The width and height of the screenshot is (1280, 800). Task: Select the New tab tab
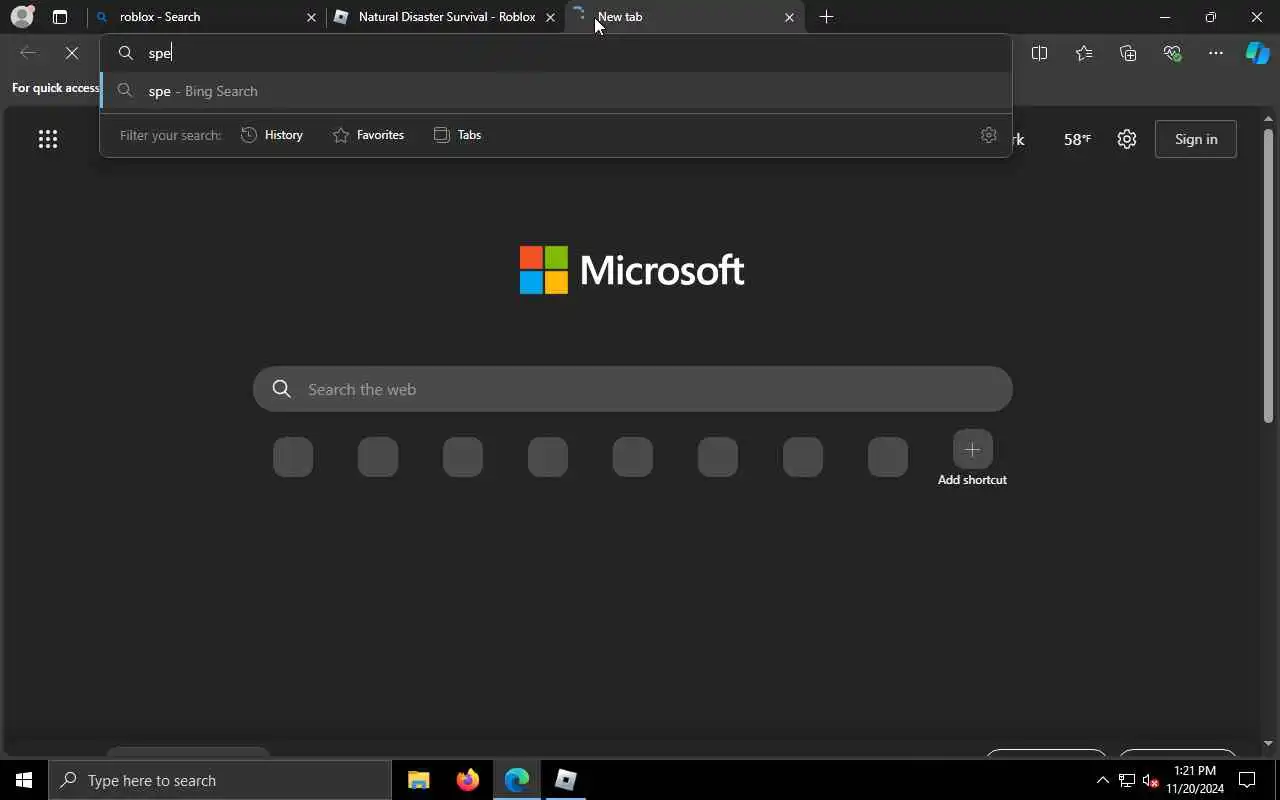683,17
